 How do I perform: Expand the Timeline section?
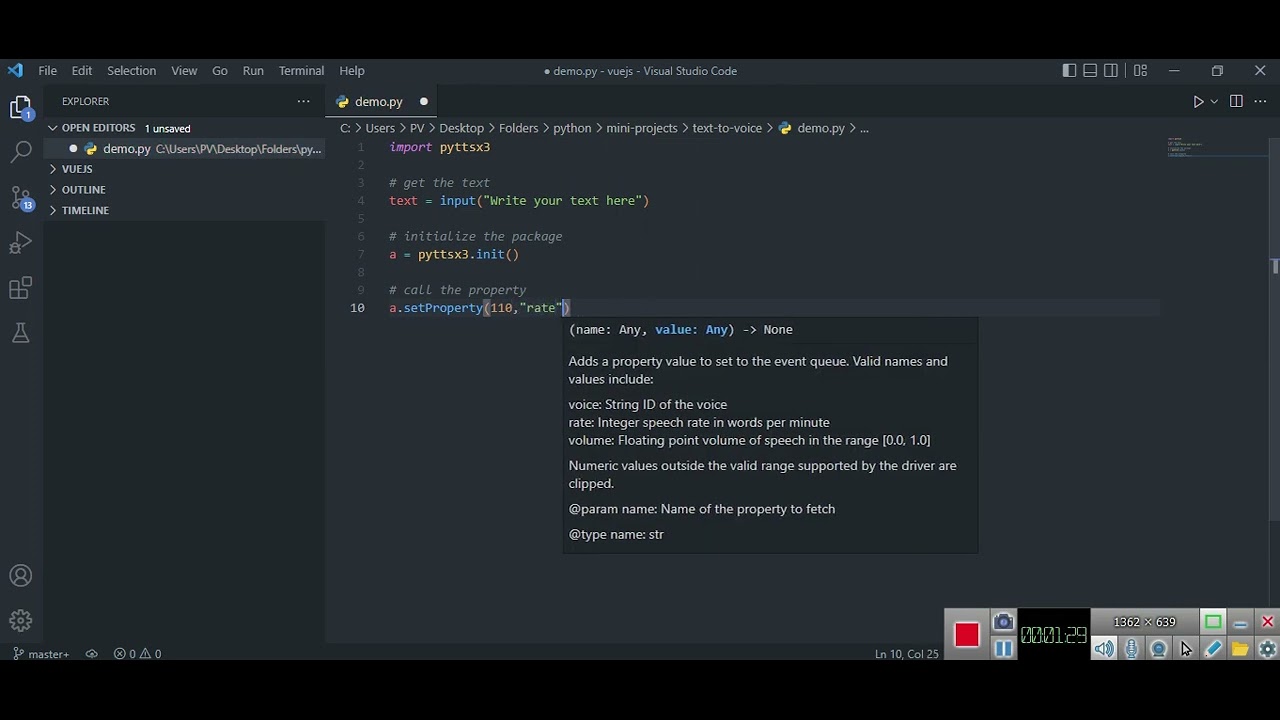[x=85, y=210]
